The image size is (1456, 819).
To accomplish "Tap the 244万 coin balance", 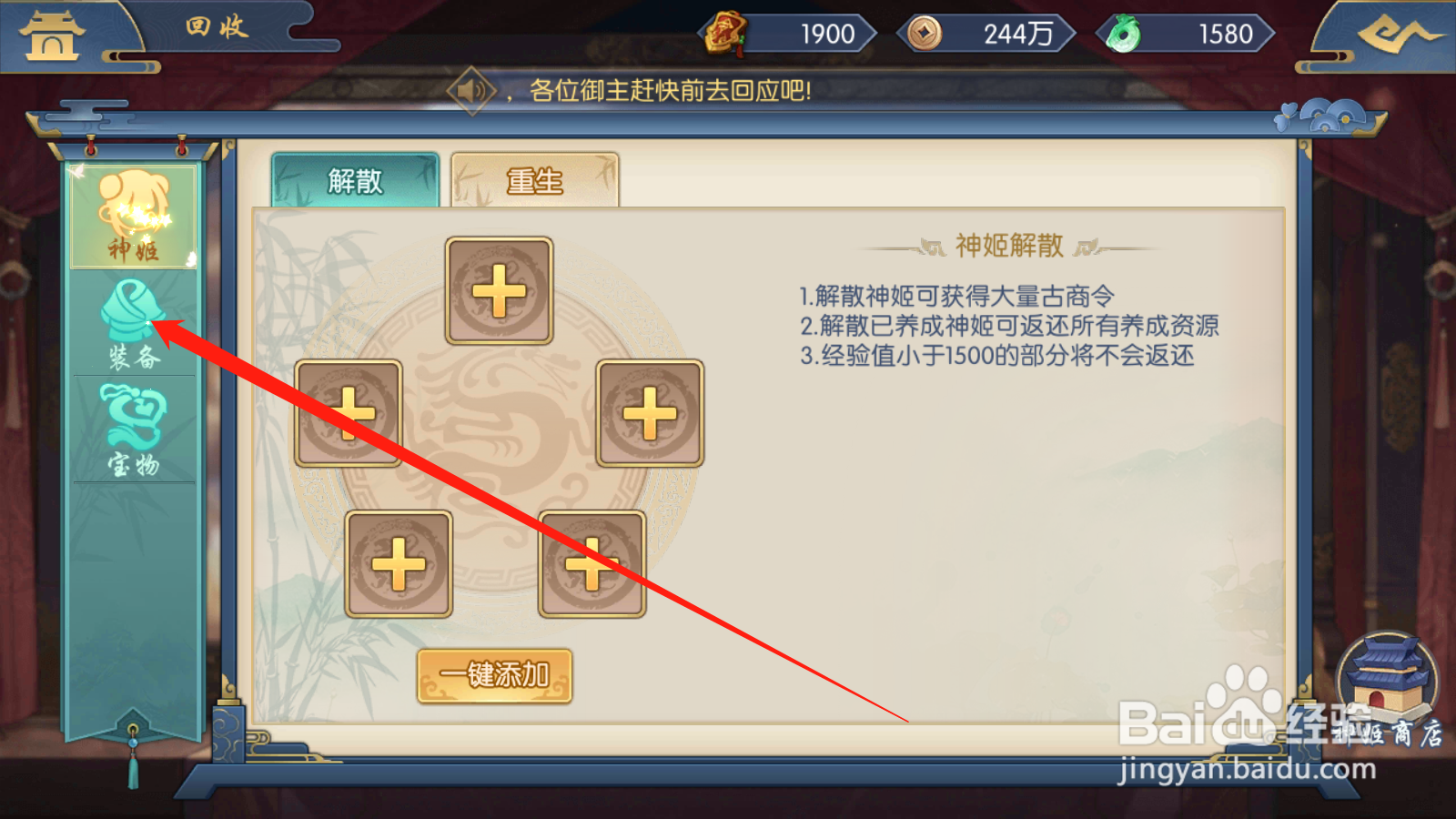I will click(1017, 35).
